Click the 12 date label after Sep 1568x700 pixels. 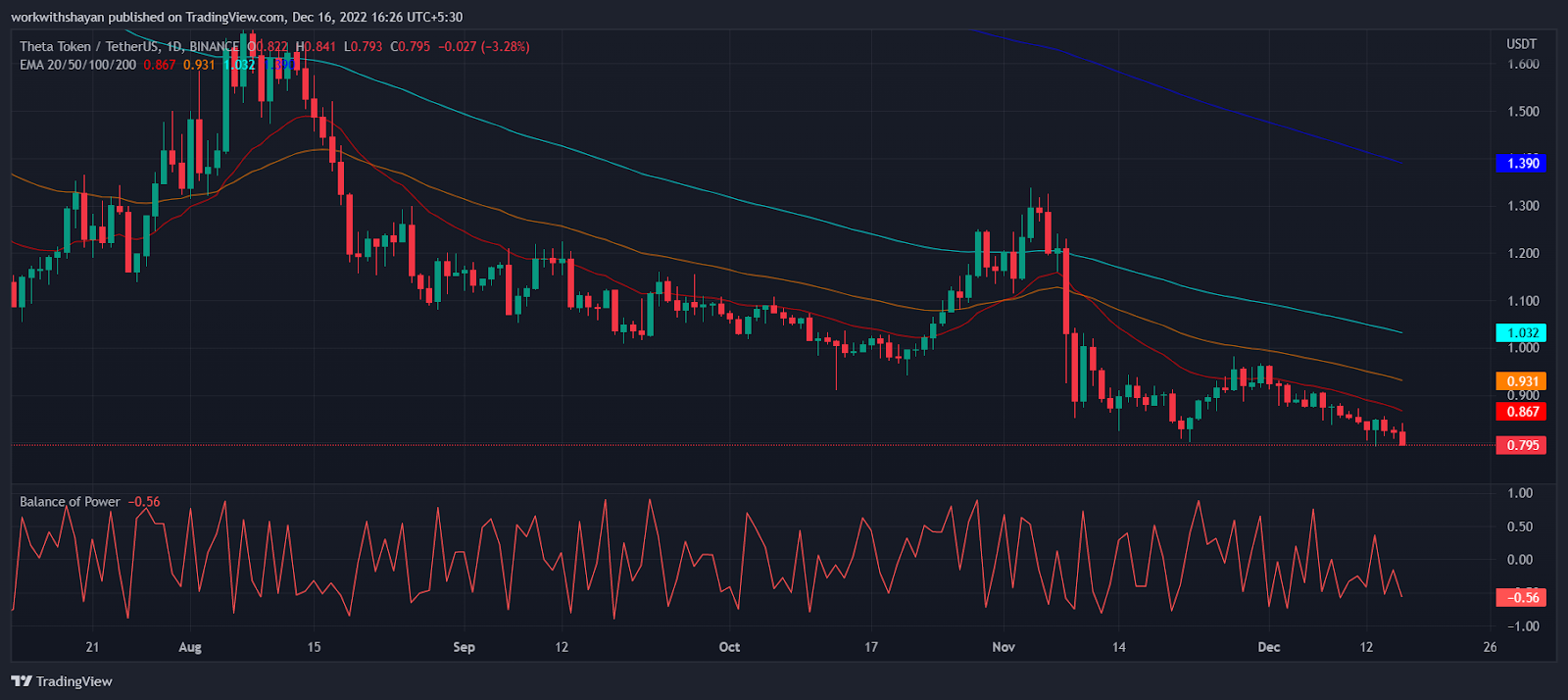562,647
